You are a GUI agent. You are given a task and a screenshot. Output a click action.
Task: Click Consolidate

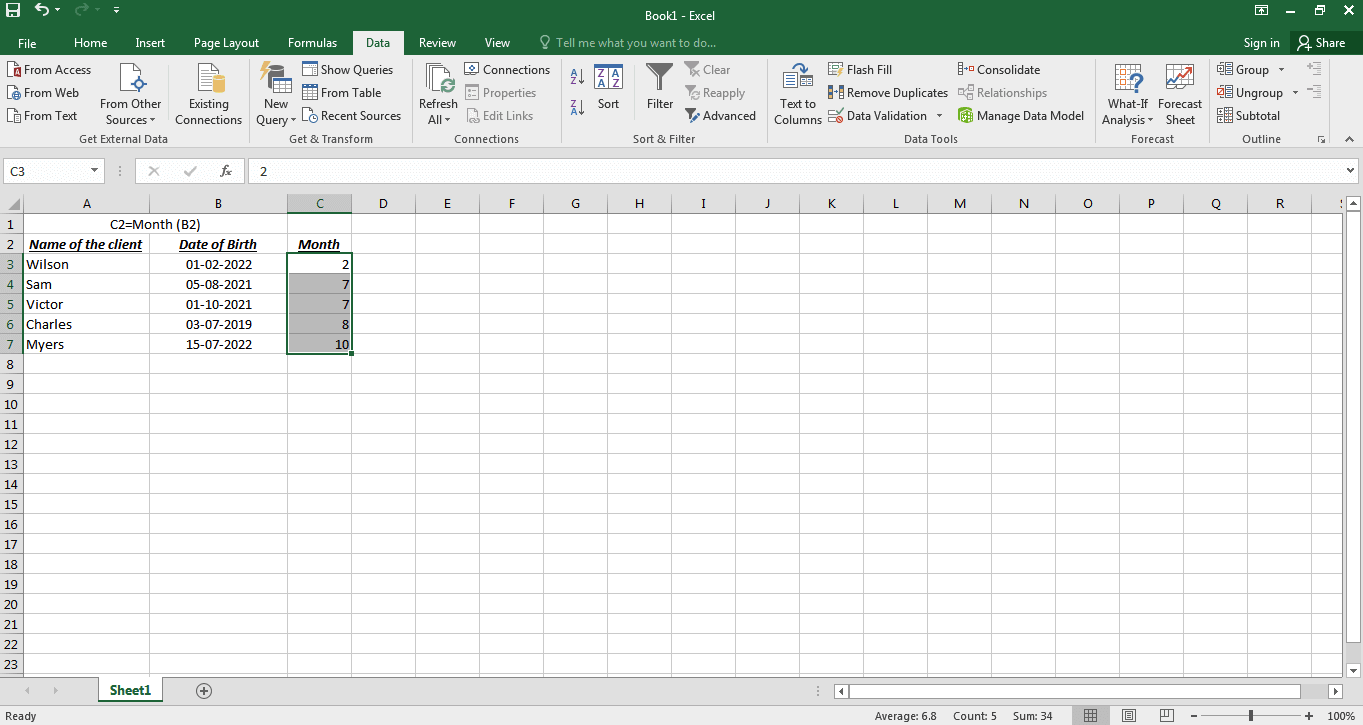(999, 70)
